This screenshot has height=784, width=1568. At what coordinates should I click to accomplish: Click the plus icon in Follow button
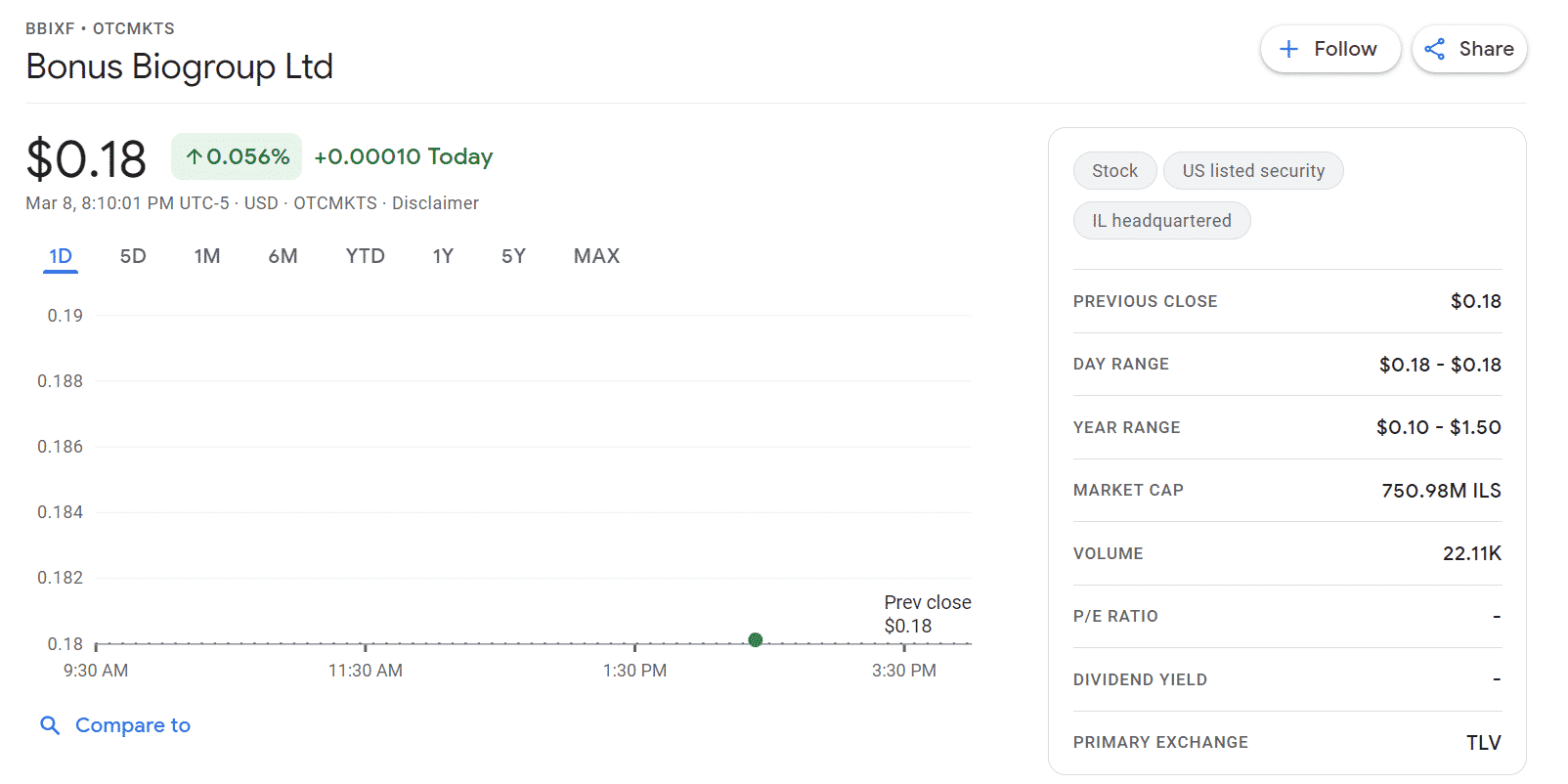(1289, 49)
